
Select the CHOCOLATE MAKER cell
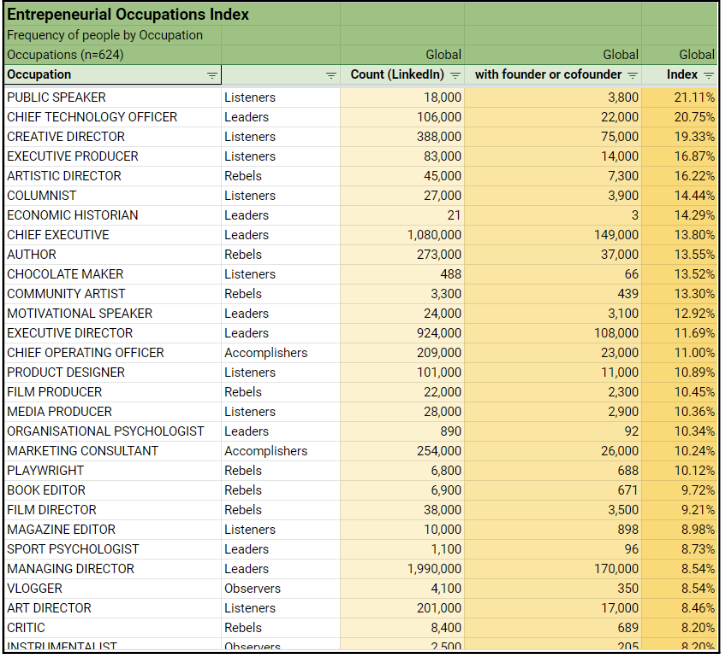point(113,274)
